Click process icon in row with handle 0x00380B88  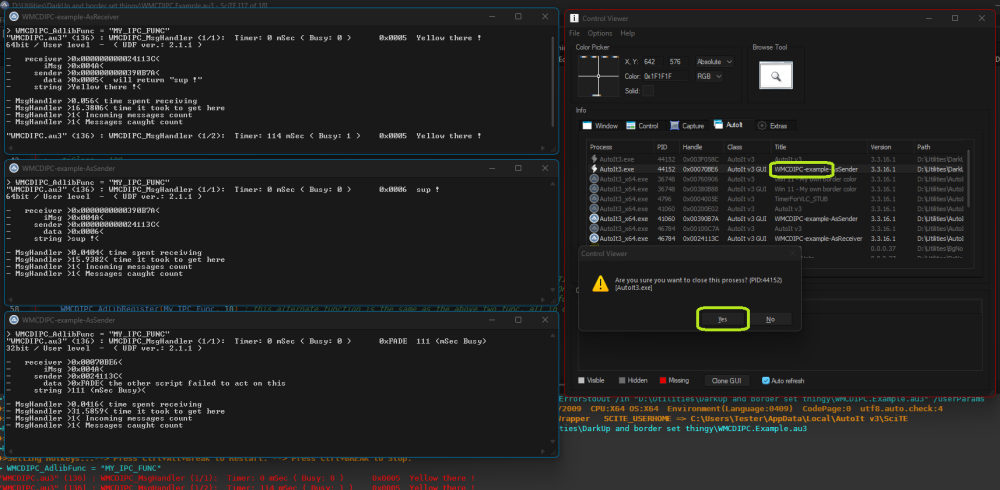pyautogui.click(x=594, y=189)
